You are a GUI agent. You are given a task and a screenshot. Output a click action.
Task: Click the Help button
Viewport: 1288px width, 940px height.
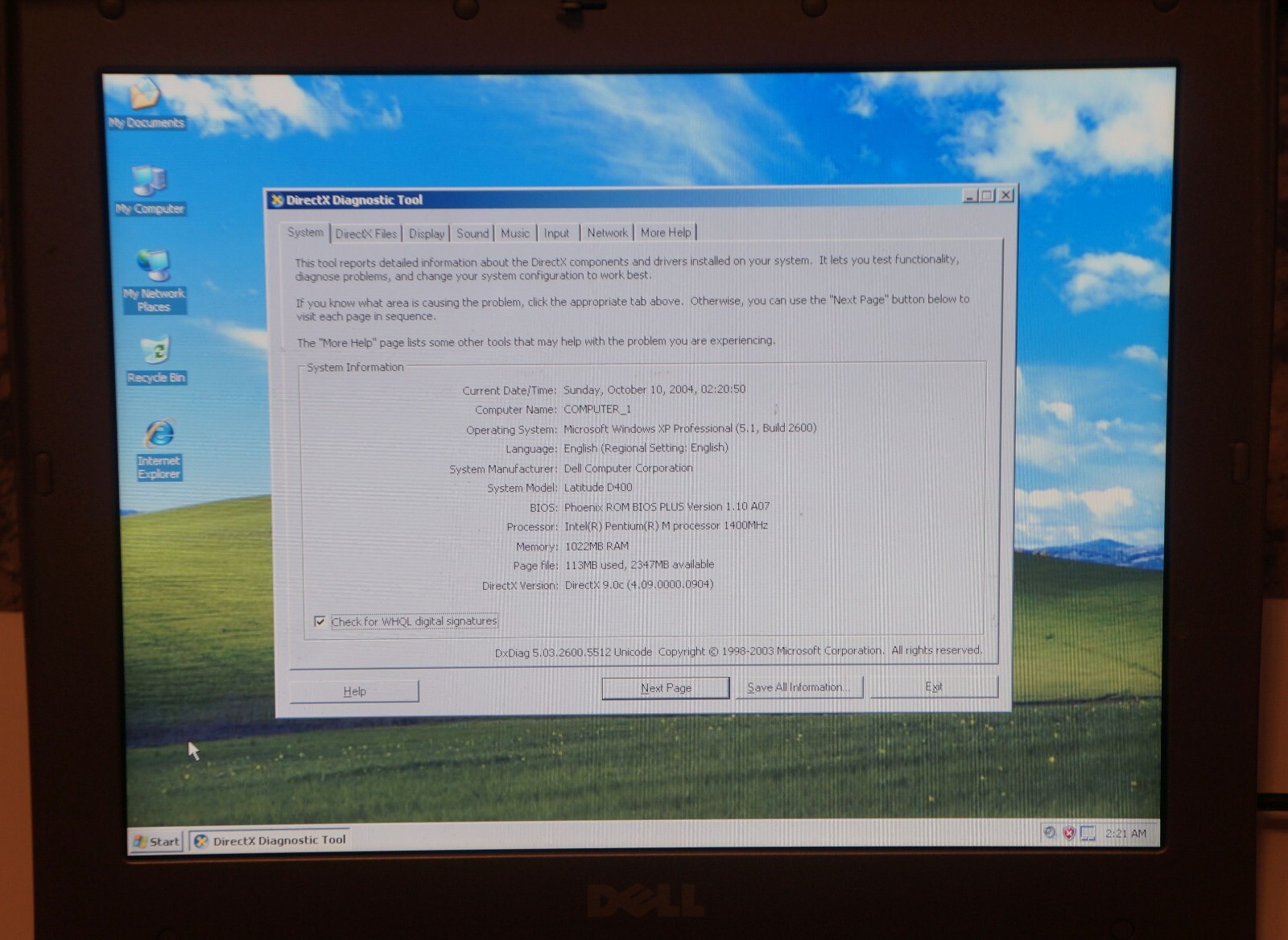coord(354,691)
